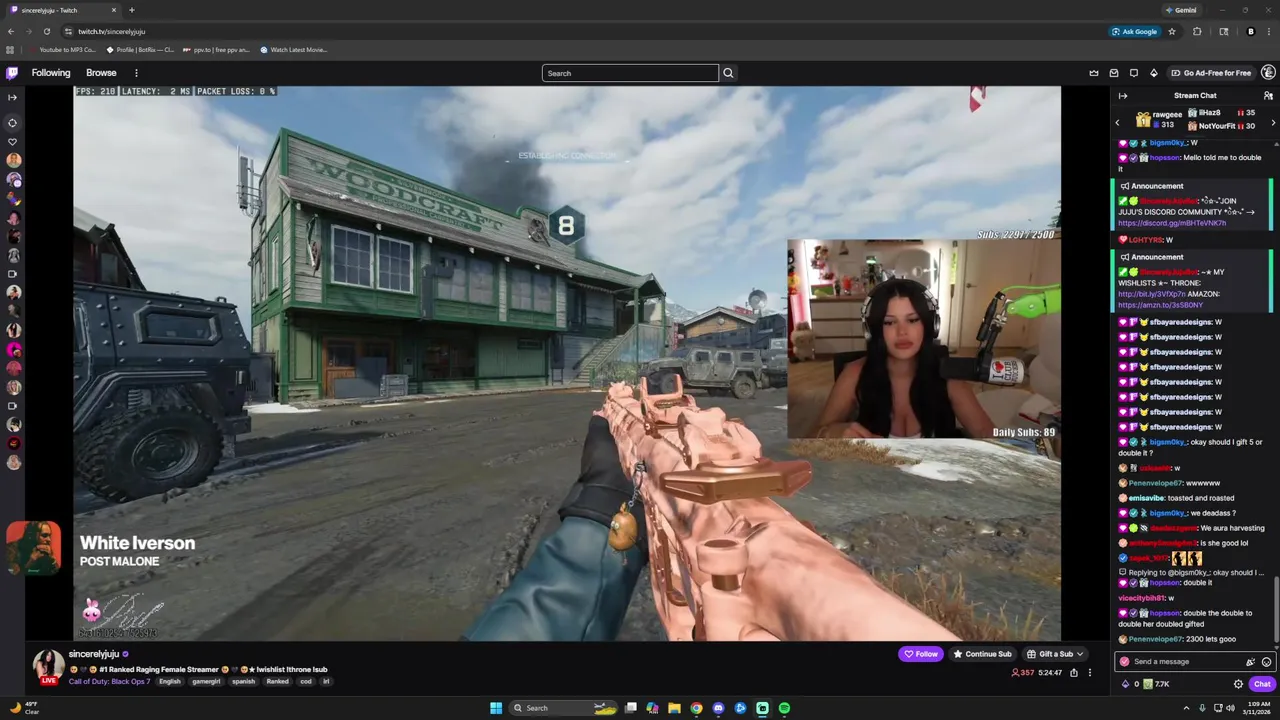Open the three-dot more menu beside Browse
Image resolution: width=1280 pixels, height=720 pixels.
[x=136, y=73]
